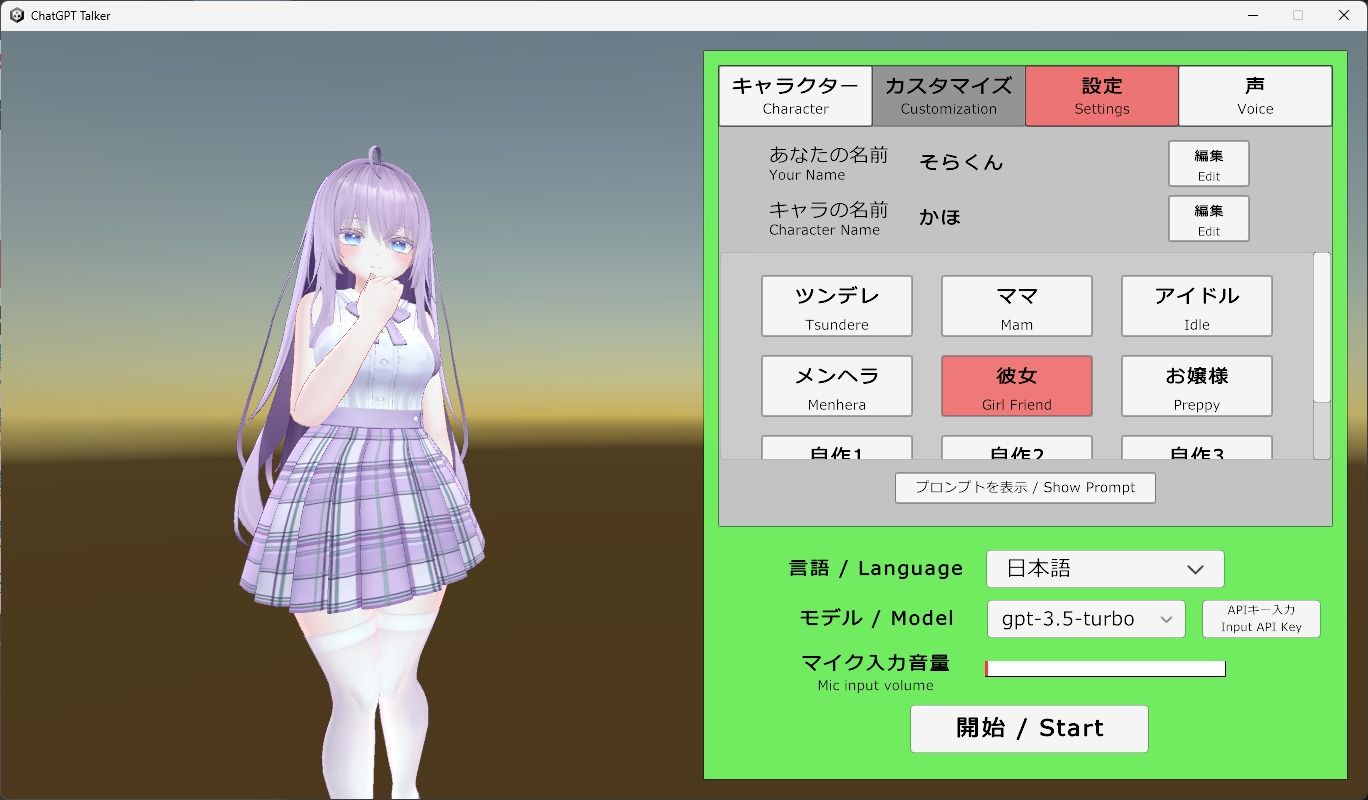Click the Settings (設定) tab
Image resolution: width=1368 pixels, height=800 pixels.
point(1102,95)
